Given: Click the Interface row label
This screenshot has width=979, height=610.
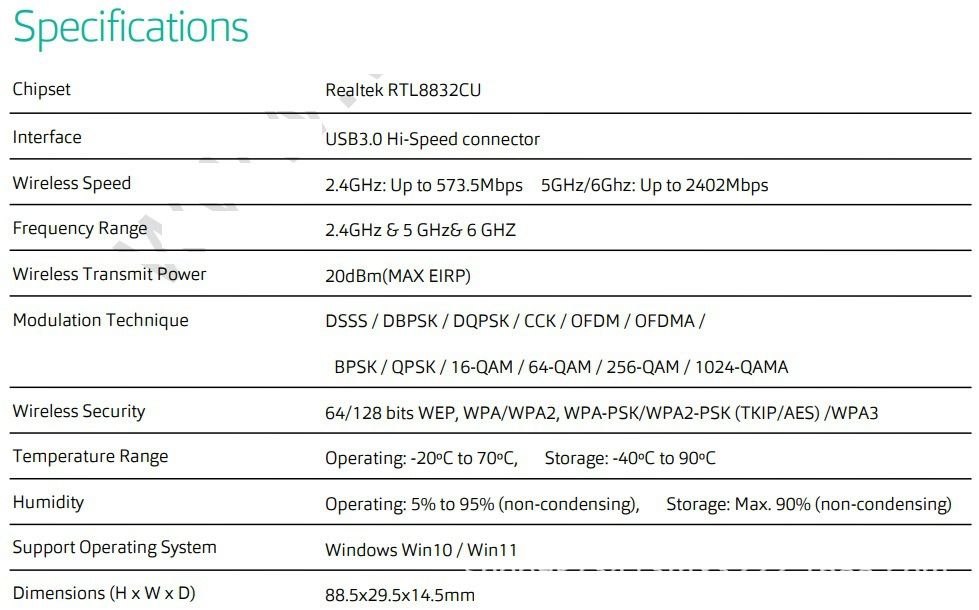Looking at the screenshot, I should (47, 137).
